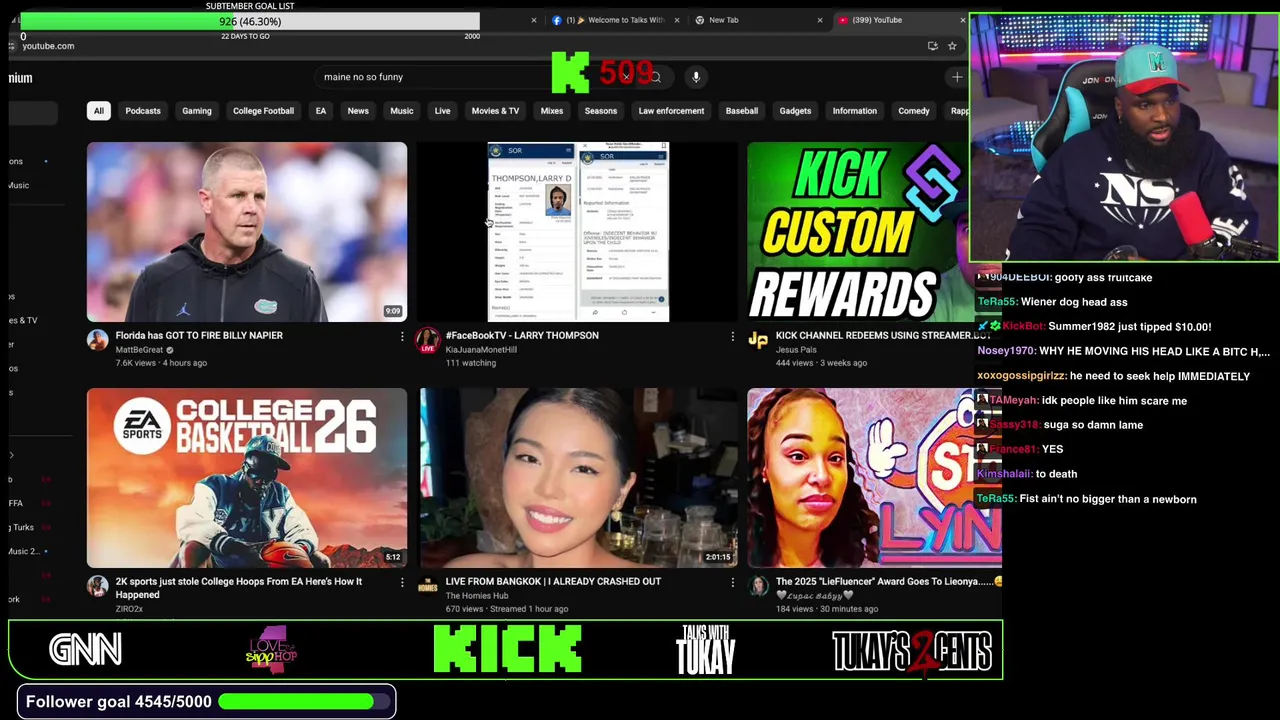Open Larry Thompson SOR live thumbnail

pos(578,232)
